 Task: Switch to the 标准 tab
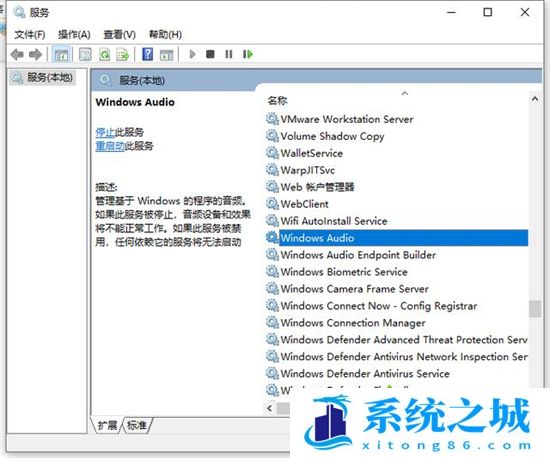point(137,425)
